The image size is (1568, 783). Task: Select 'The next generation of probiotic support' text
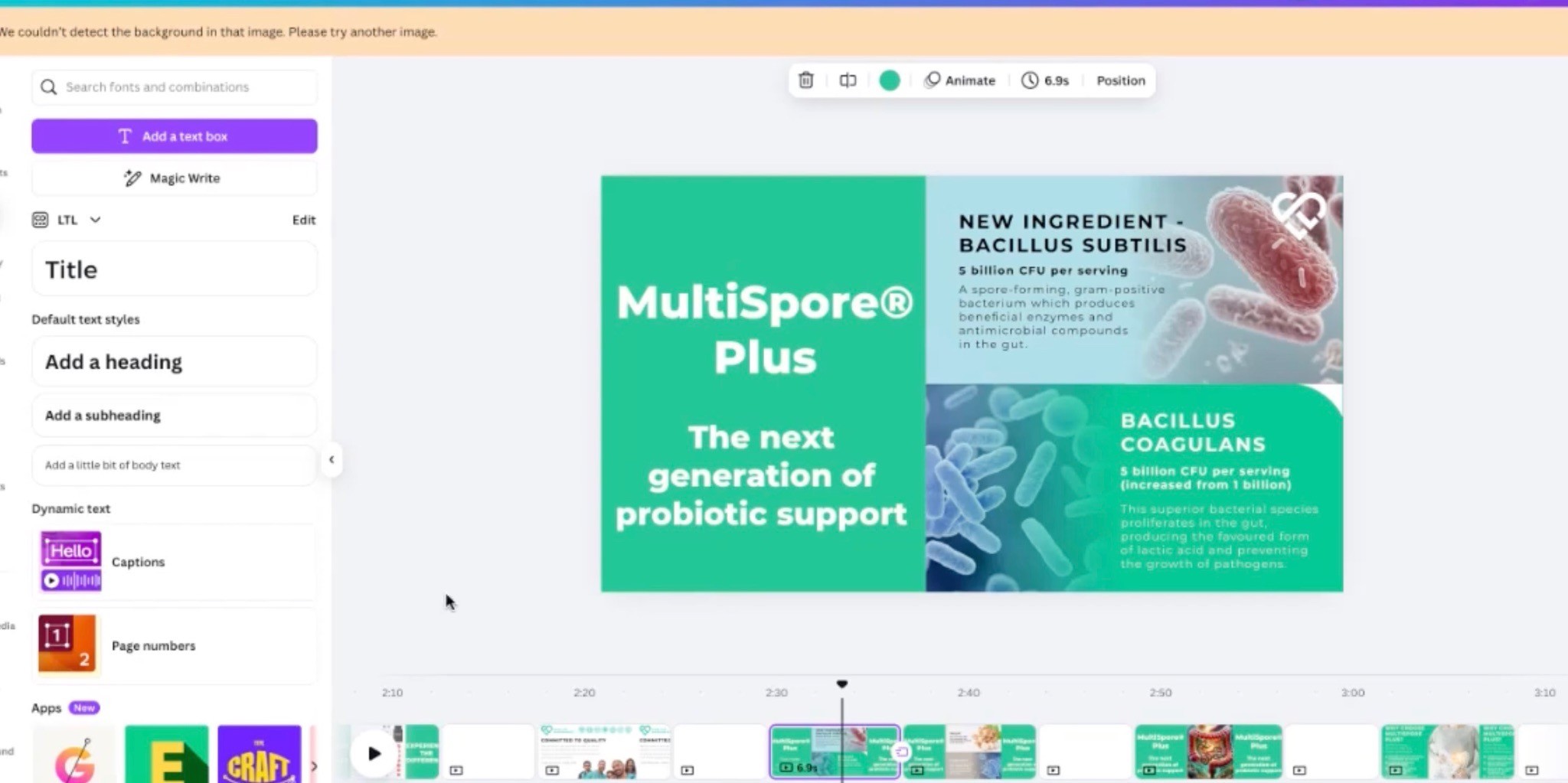pyautogui.click(x=762, y=475)
